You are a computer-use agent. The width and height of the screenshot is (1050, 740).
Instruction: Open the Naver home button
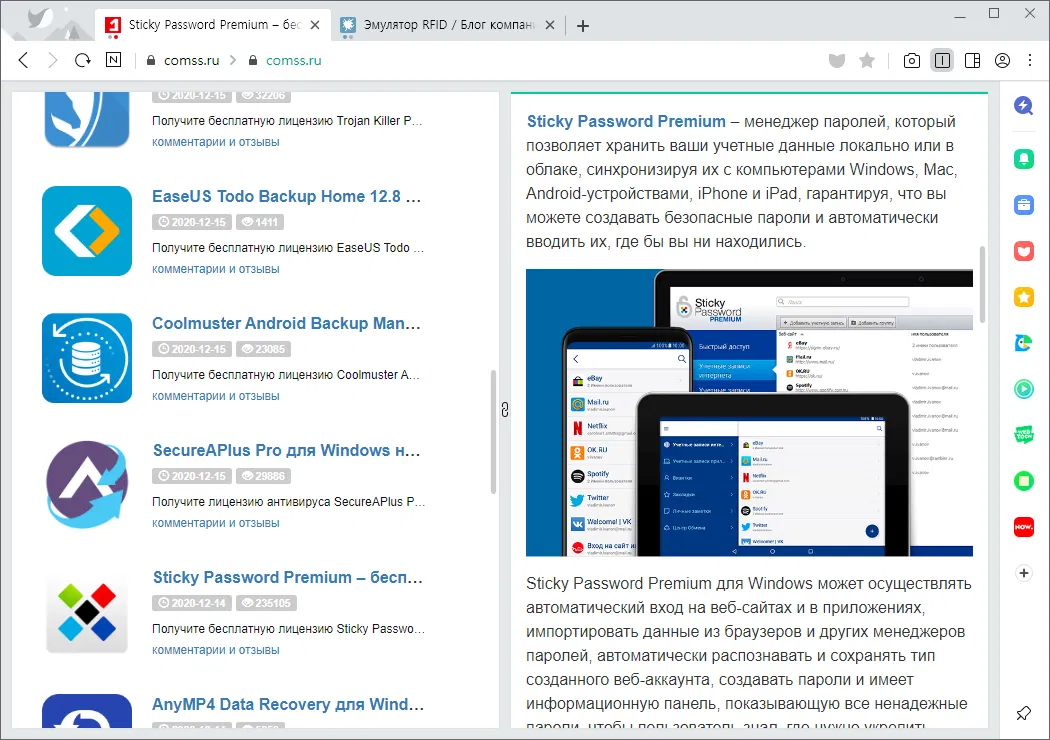coord(114,60)
